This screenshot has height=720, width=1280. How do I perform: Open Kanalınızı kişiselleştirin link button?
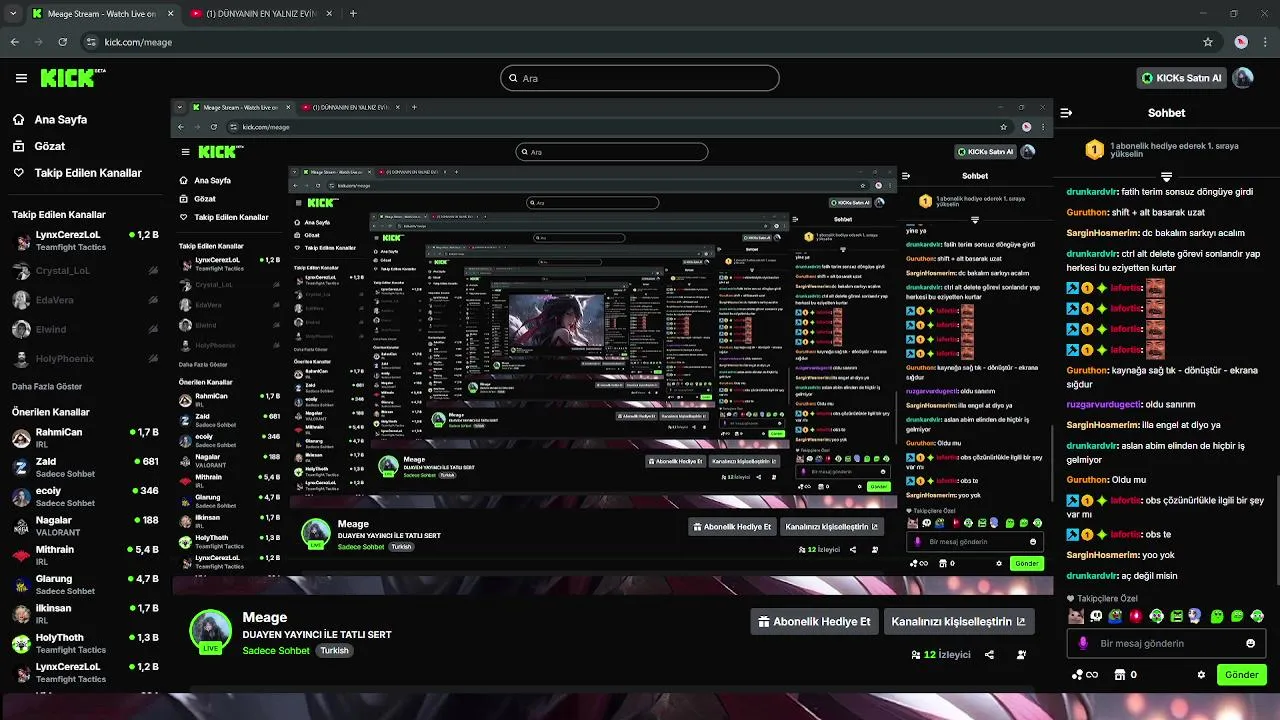point(958,621)
